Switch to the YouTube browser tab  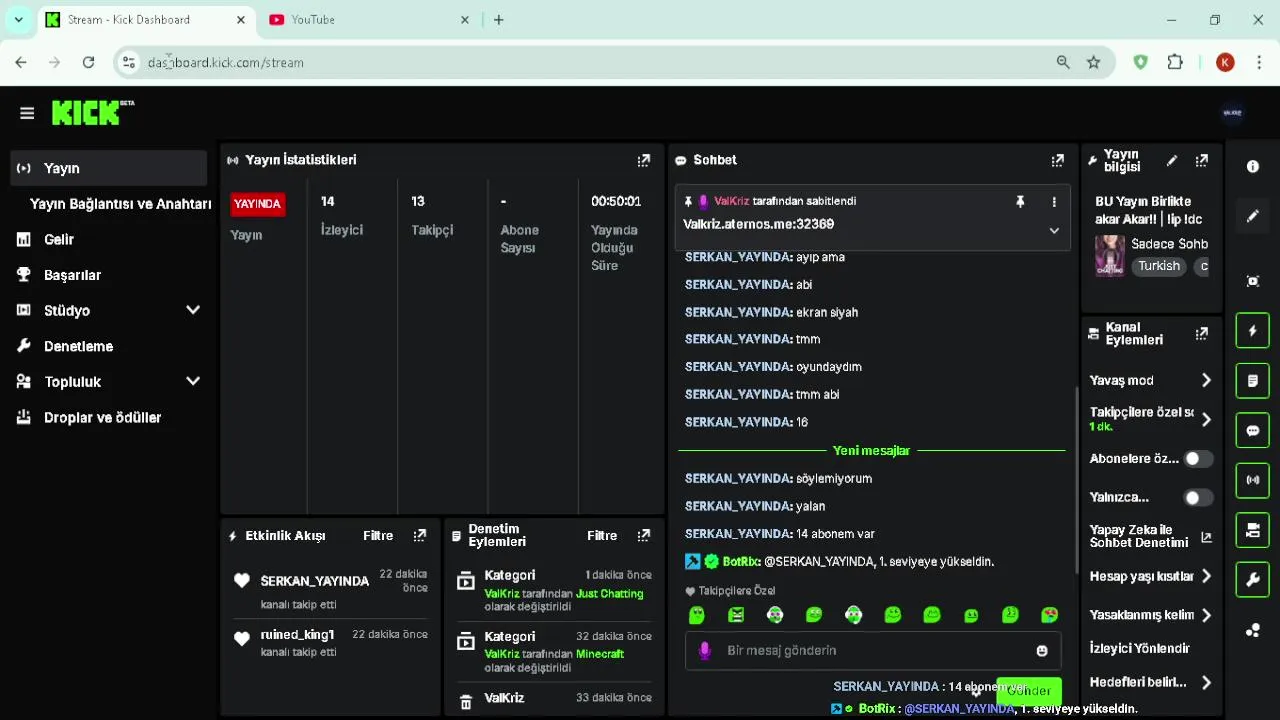(368, 20)
